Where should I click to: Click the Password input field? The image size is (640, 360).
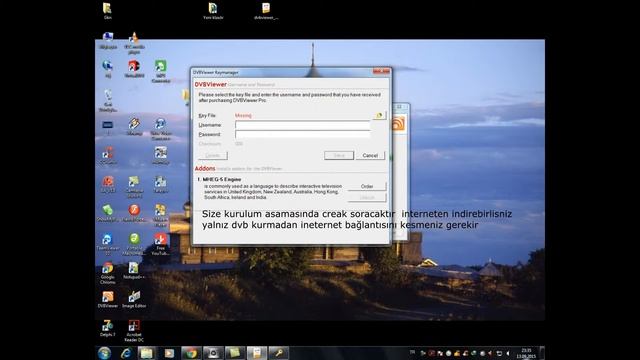(x=302, y=134)
